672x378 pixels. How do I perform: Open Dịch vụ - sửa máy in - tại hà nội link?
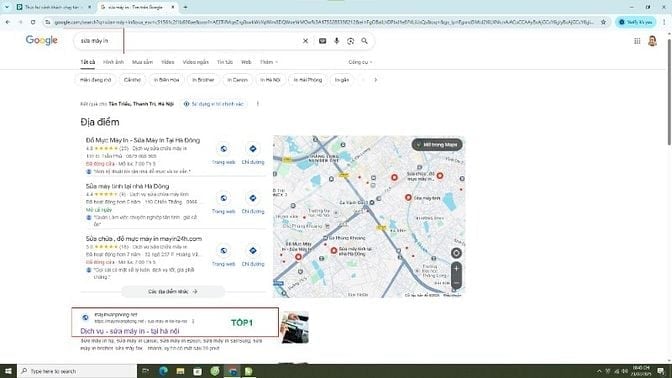[x=129, y=331]
